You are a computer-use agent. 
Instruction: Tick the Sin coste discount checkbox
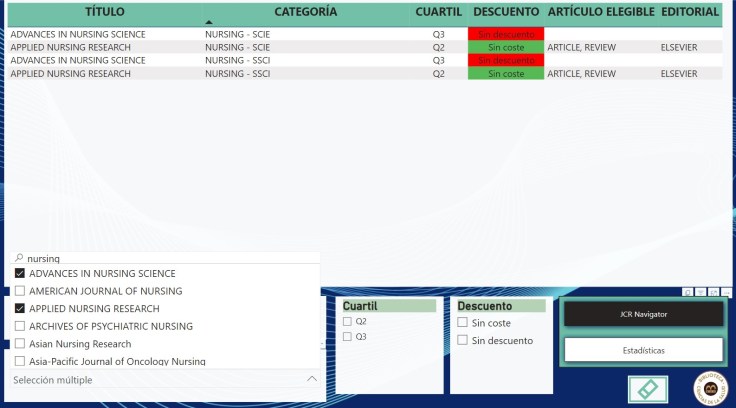coord(462,323)
